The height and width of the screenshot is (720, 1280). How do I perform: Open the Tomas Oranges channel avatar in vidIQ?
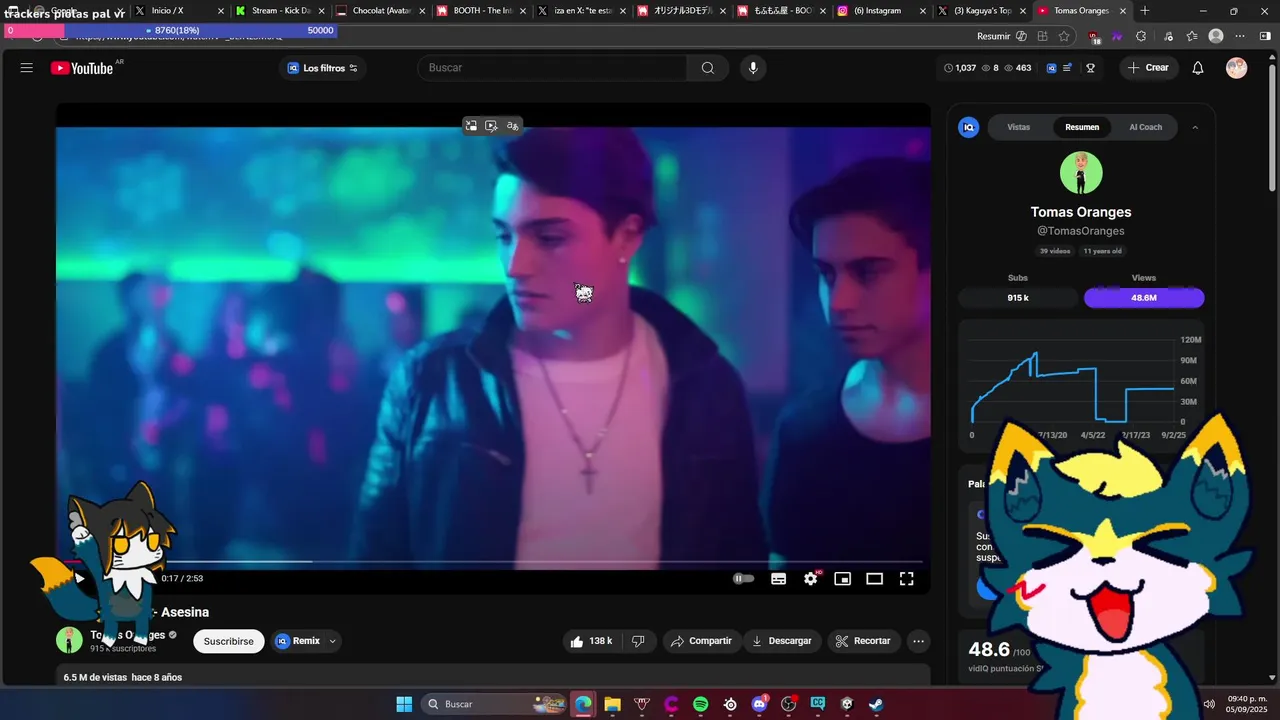point(1081,173)
